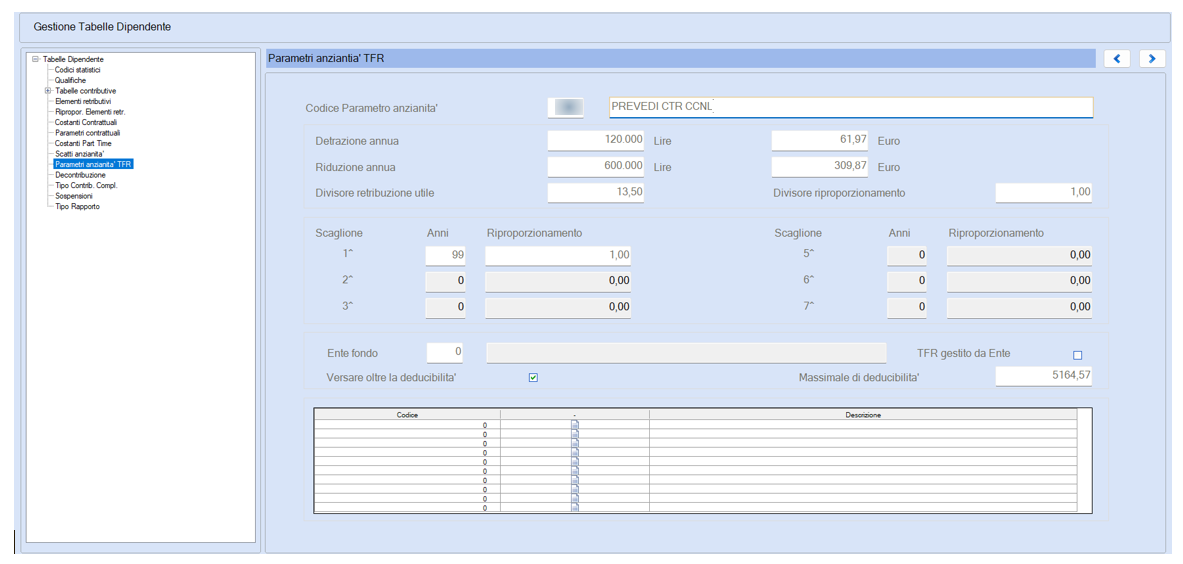Click the lookup icon in last grid row
The image size is (1183, 564).
[x=575, y=508]
